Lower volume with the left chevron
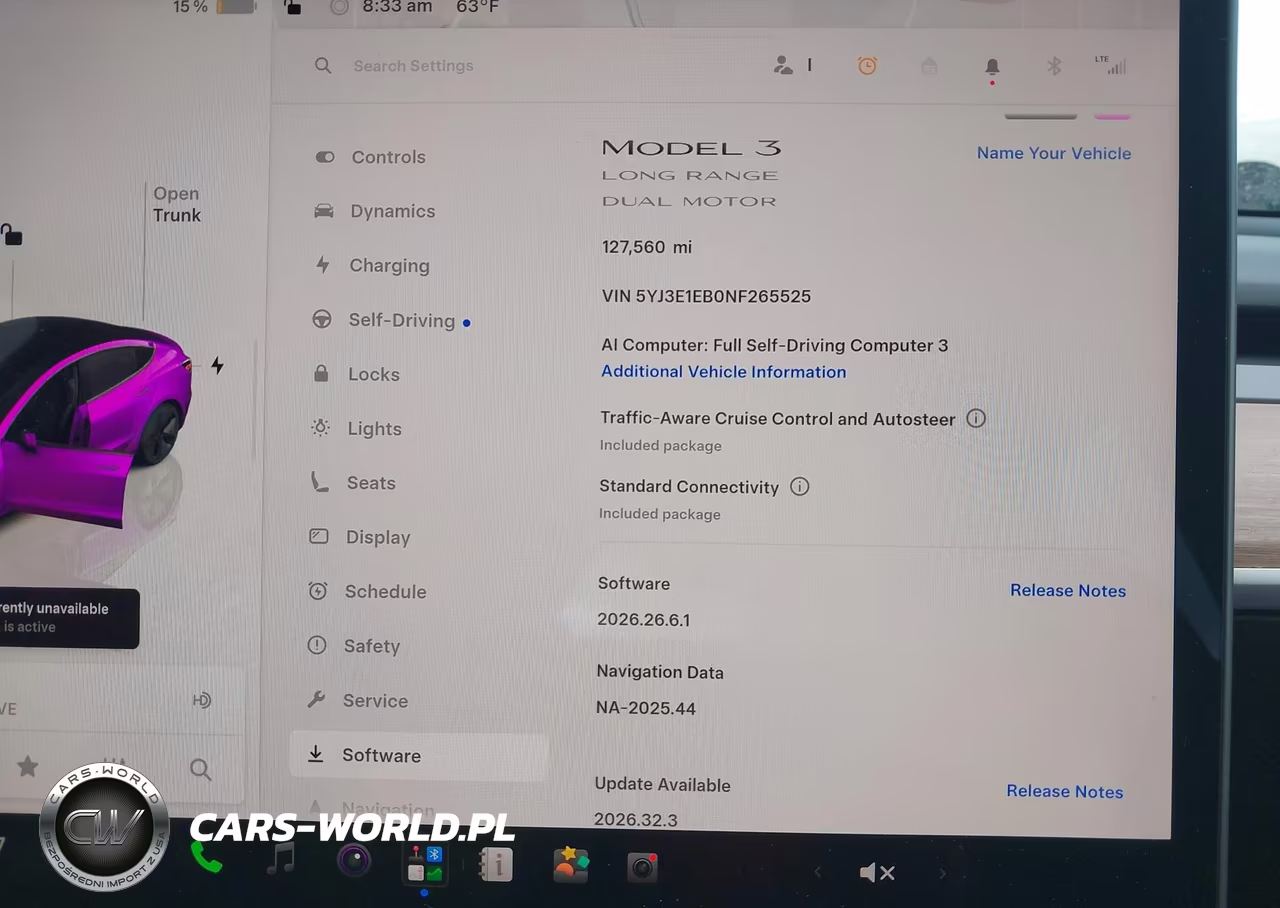 [x=817, y=872]
